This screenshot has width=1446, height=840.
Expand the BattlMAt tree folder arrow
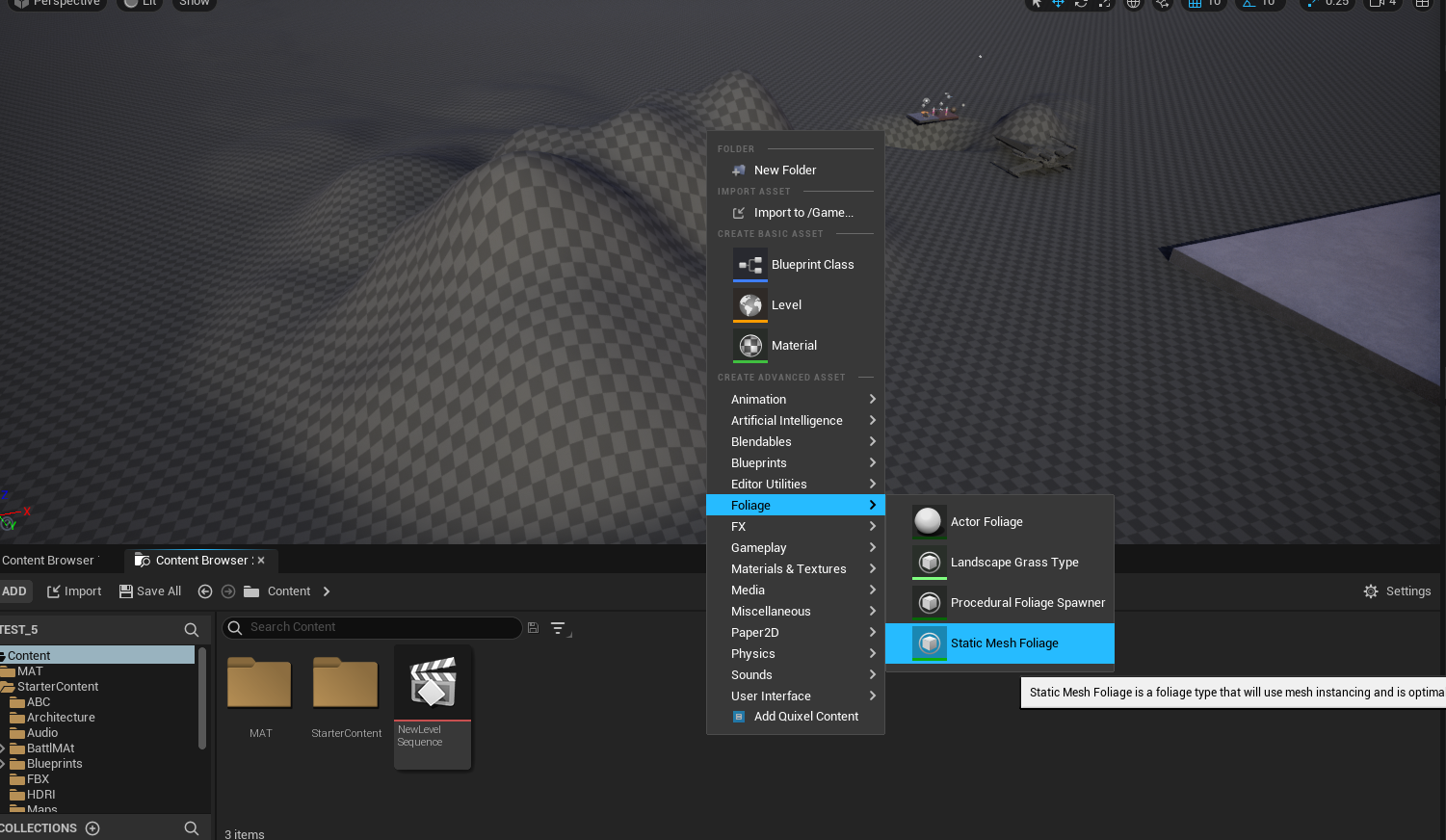click(3, 748)
